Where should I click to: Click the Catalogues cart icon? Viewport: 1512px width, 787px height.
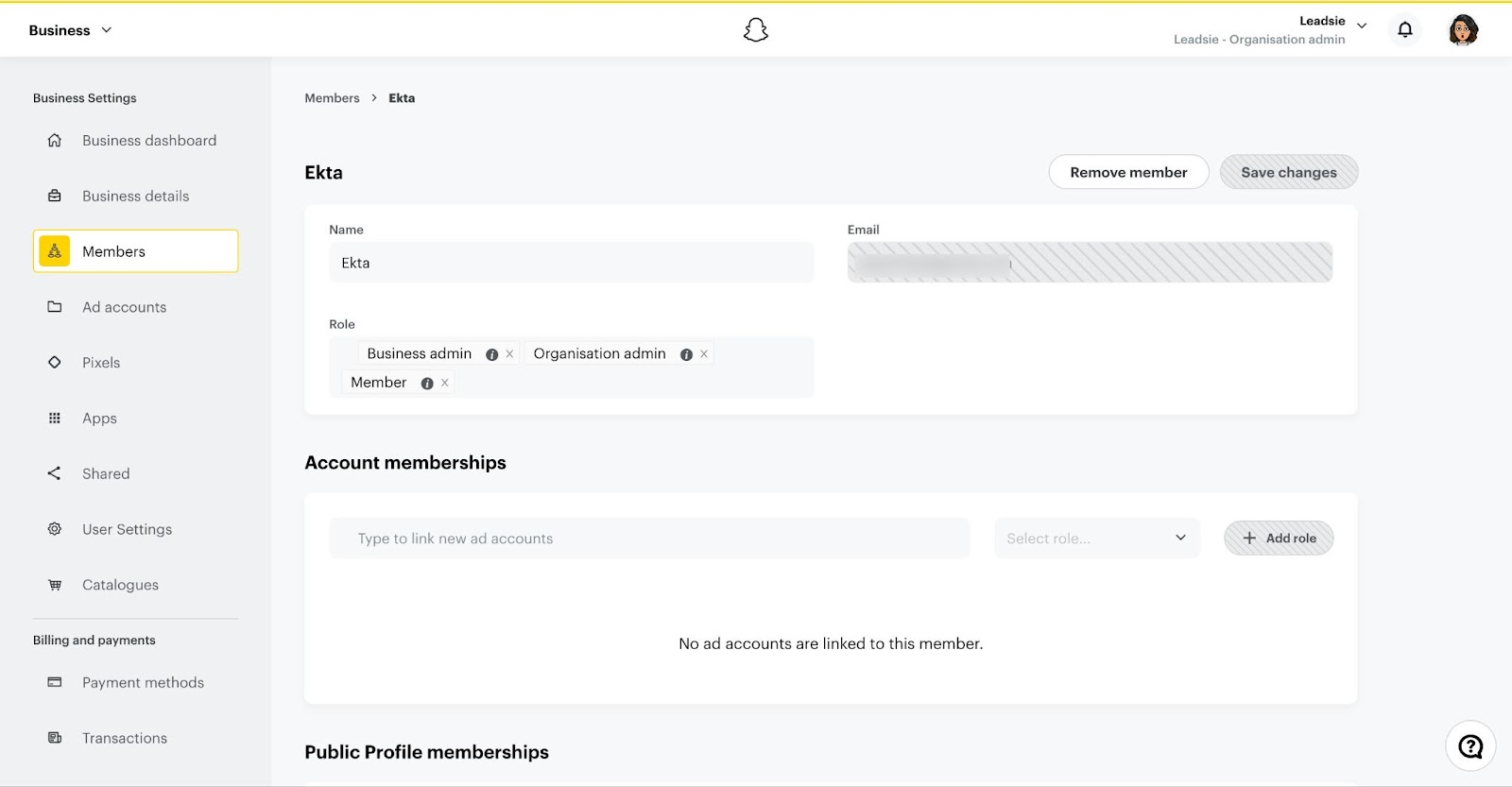[x=55, y=585]
